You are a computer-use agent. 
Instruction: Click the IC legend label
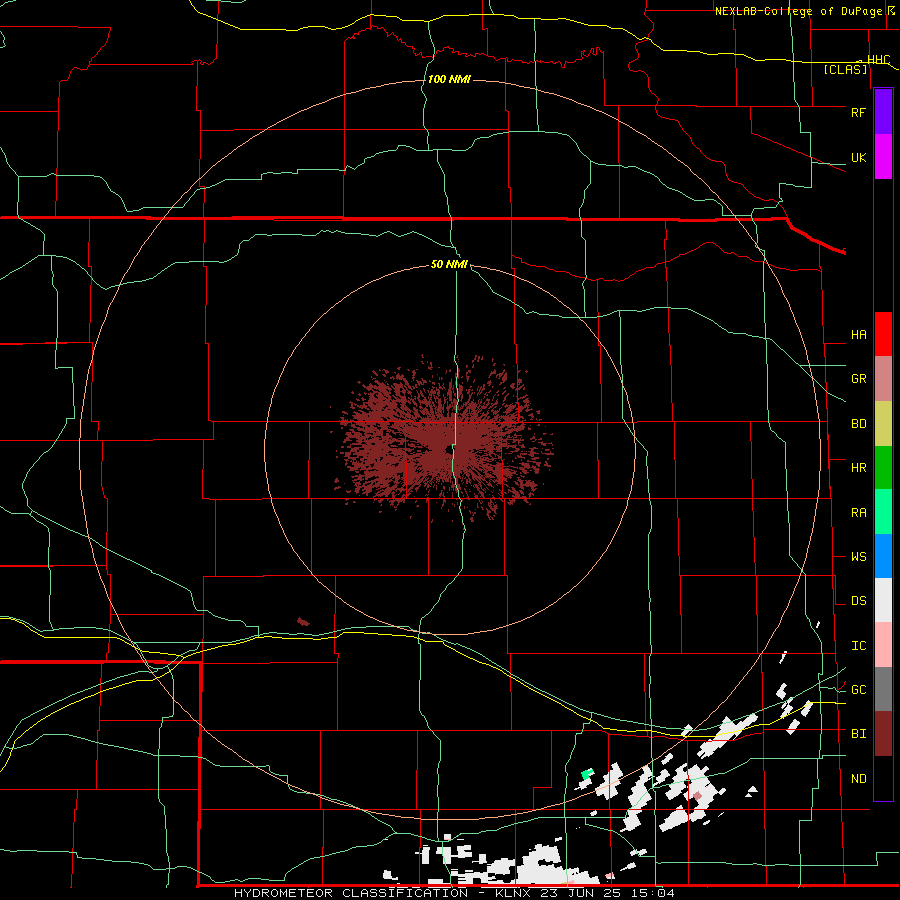[859, 646]
